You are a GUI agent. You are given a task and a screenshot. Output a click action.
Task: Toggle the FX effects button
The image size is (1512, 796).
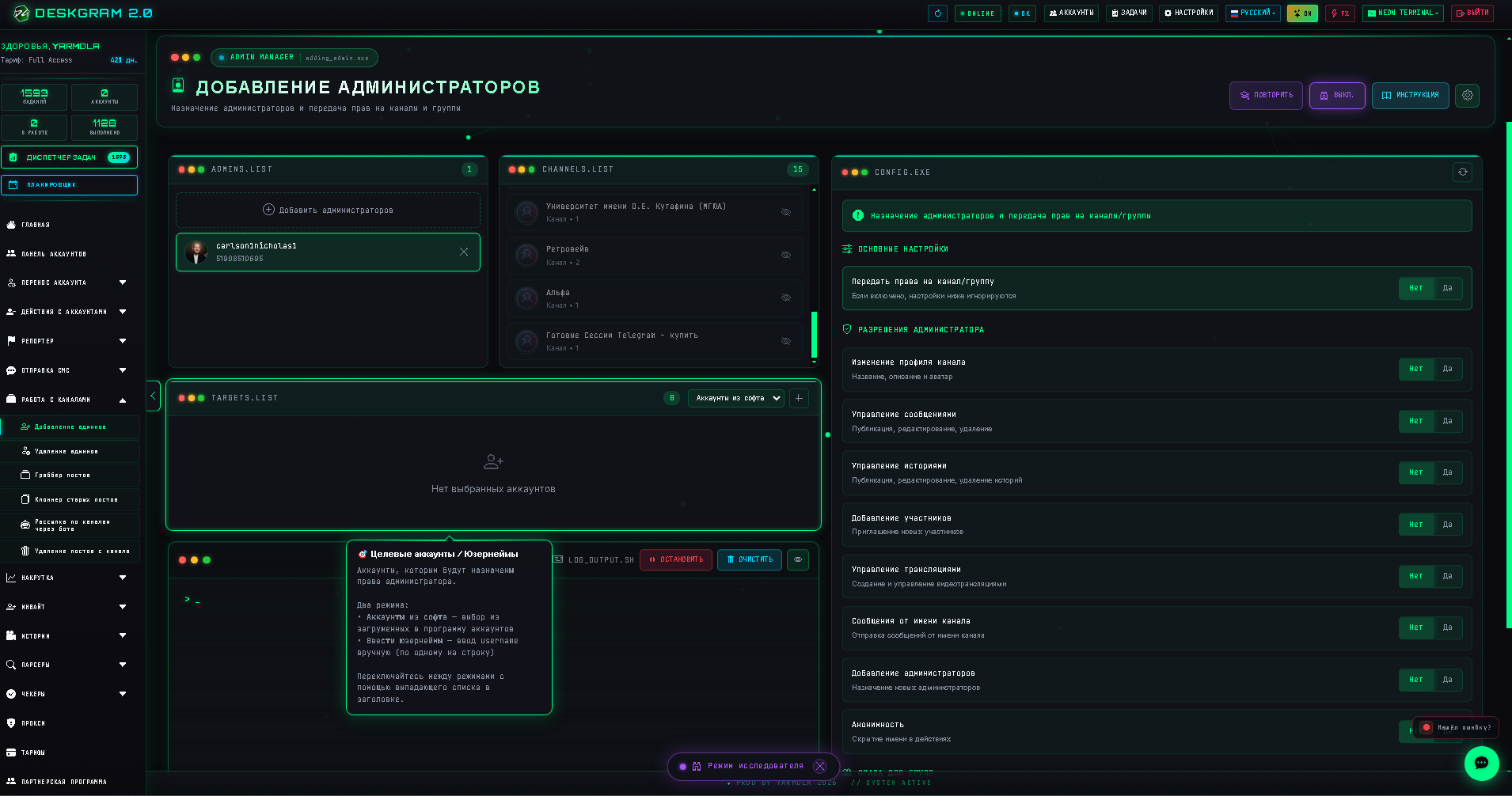[x=1340, y=13]
